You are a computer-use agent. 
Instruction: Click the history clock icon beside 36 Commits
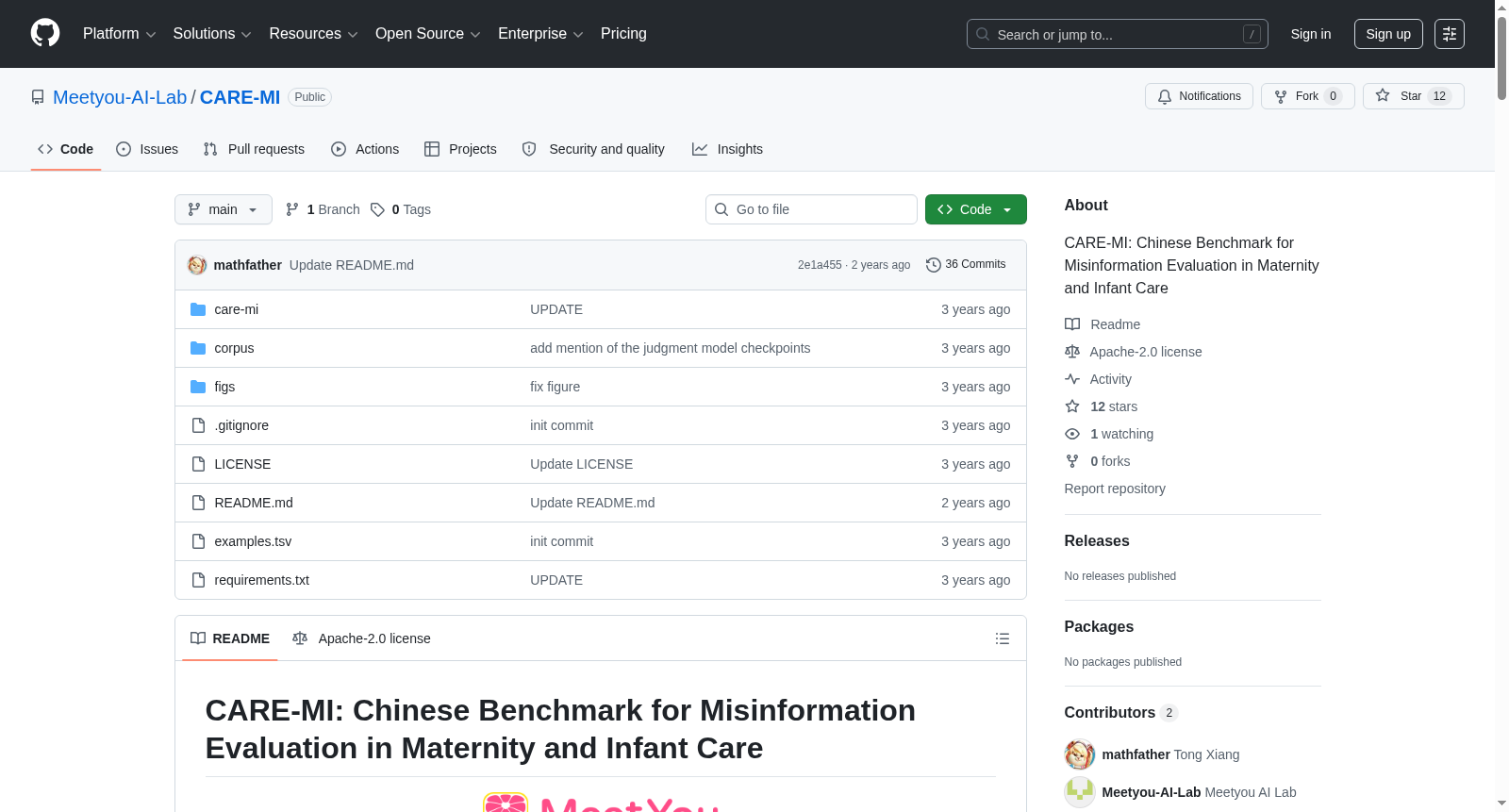(934, 265)
